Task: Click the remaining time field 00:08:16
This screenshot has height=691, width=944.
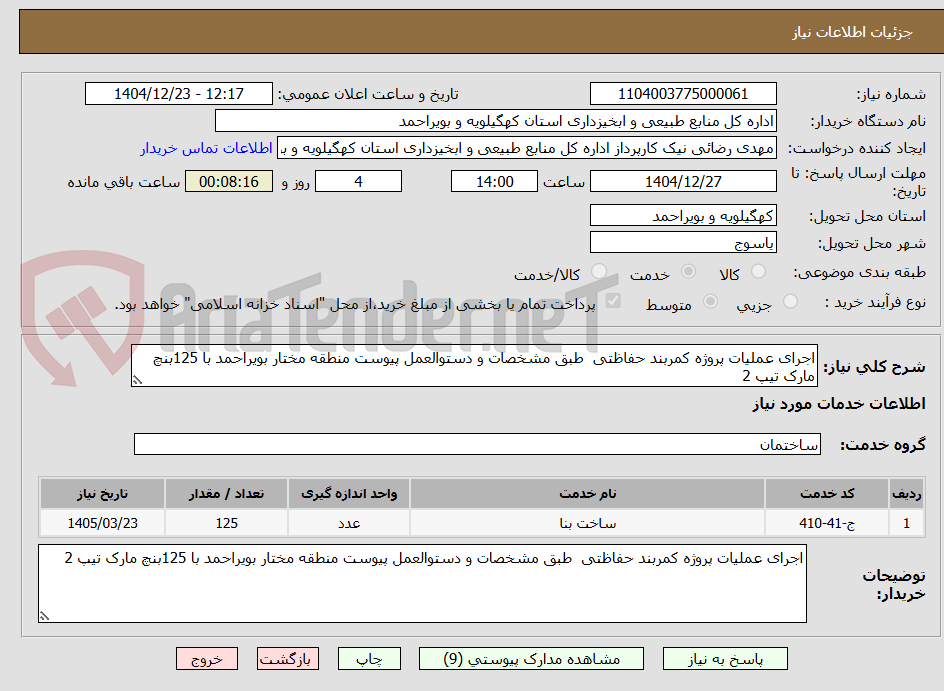Action: point(229,181)
